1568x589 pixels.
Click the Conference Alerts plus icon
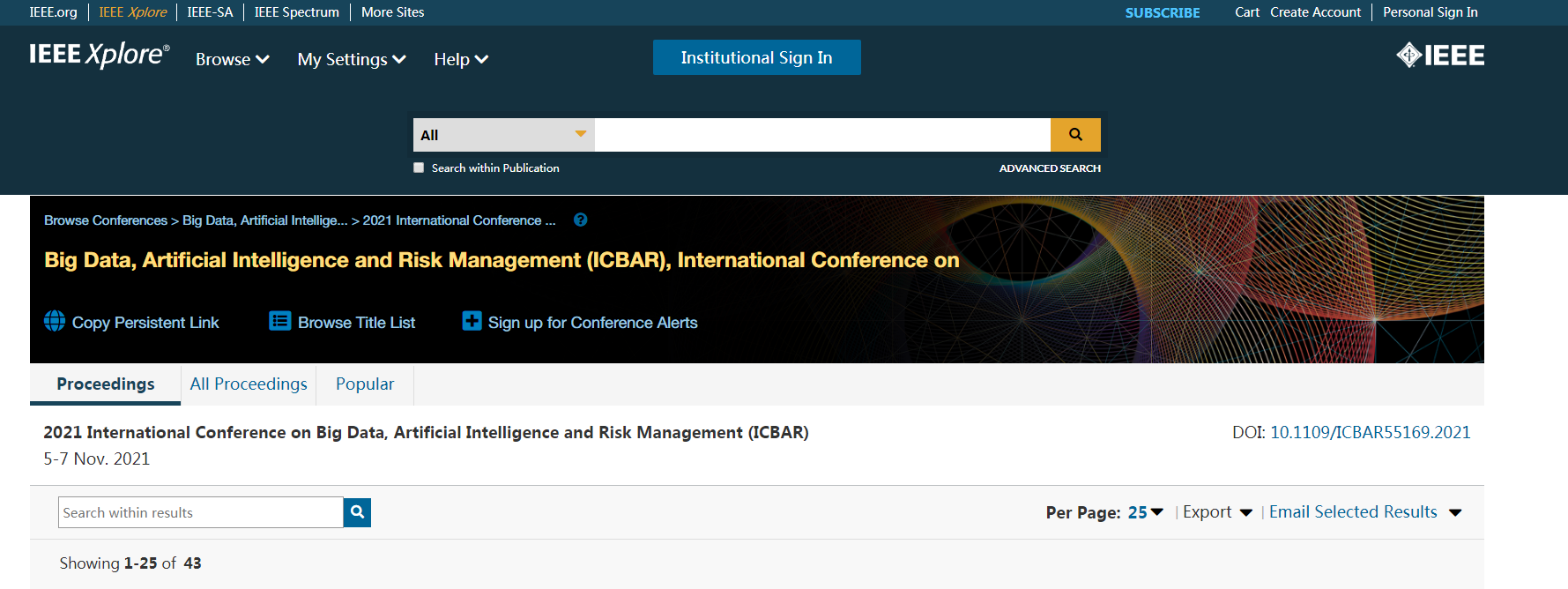(x=472, y=321)
